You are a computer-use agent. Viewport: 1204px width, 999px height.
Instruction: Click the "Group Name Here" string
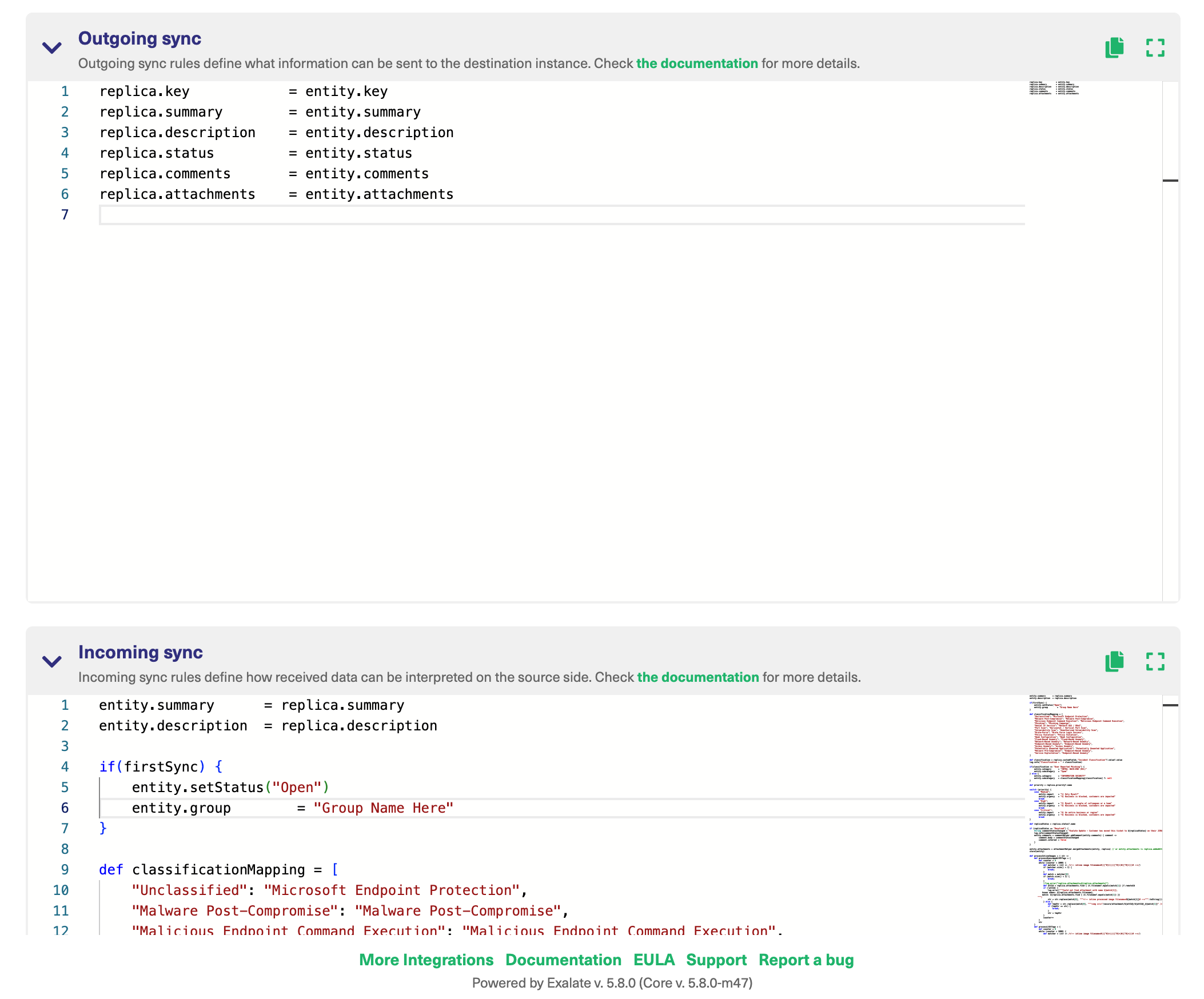383,808
